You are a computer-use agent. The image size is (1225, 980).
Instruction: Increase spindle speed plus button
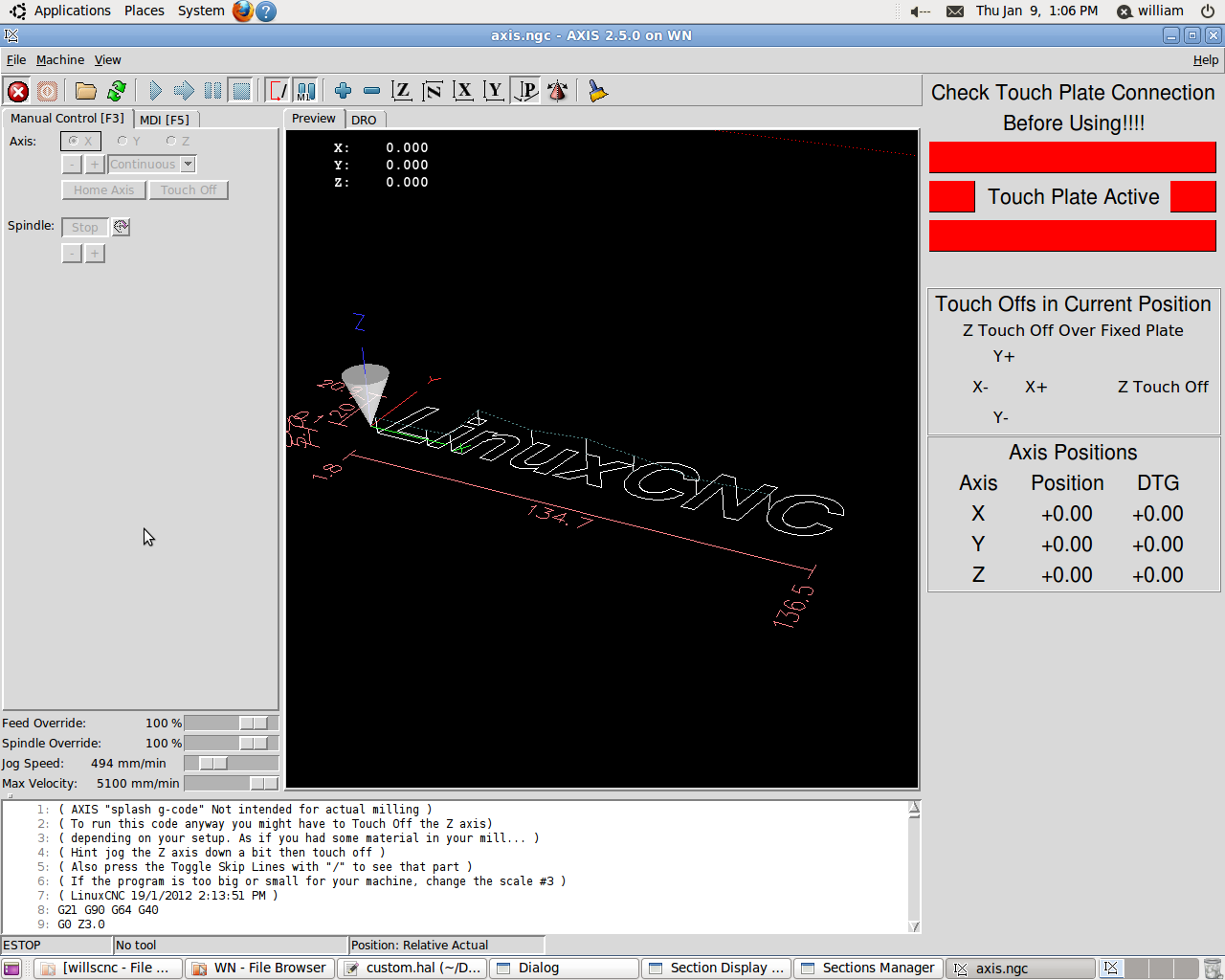(x=95, y=254)
